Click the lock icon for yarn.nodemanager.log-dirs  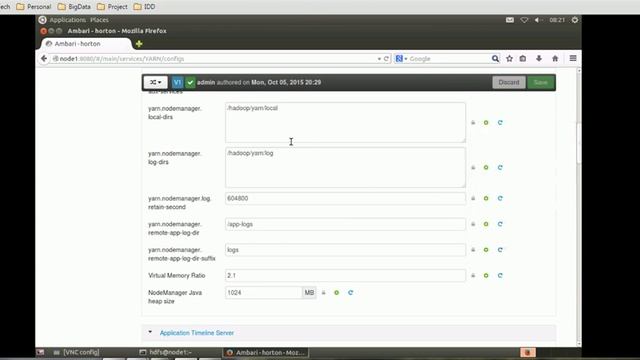[x=473, y=167]
